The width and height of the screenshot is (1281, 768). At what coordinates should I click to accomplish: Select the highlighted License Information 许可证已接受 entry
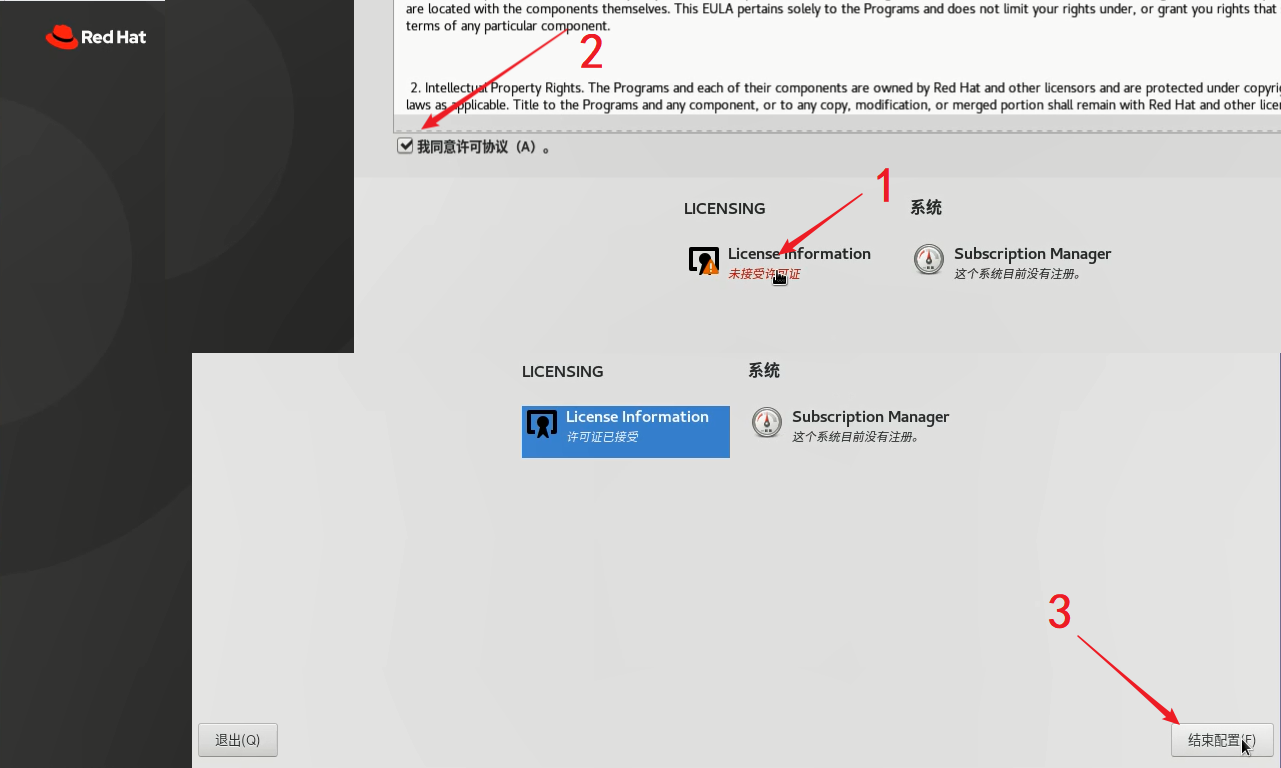click(x=626, y=432)
